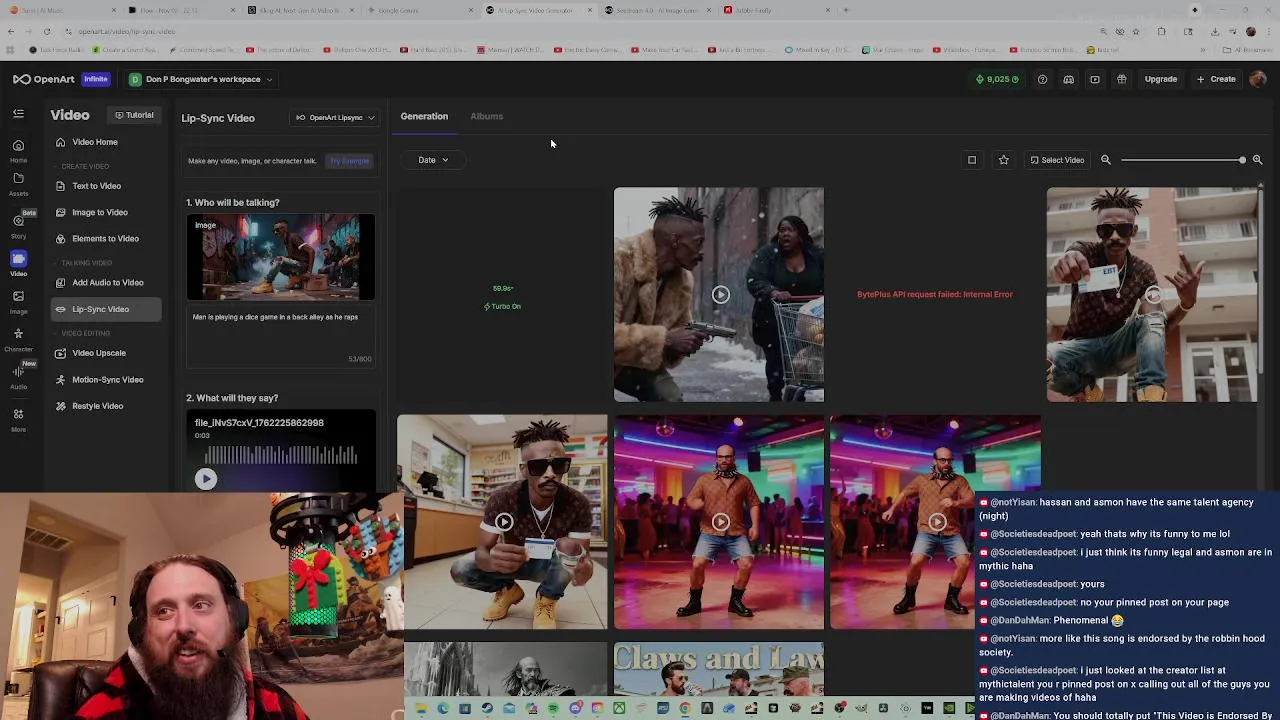Open the Date sort dropdown
This screenshot has width=1280, height=720.
(x=433, y=160)
